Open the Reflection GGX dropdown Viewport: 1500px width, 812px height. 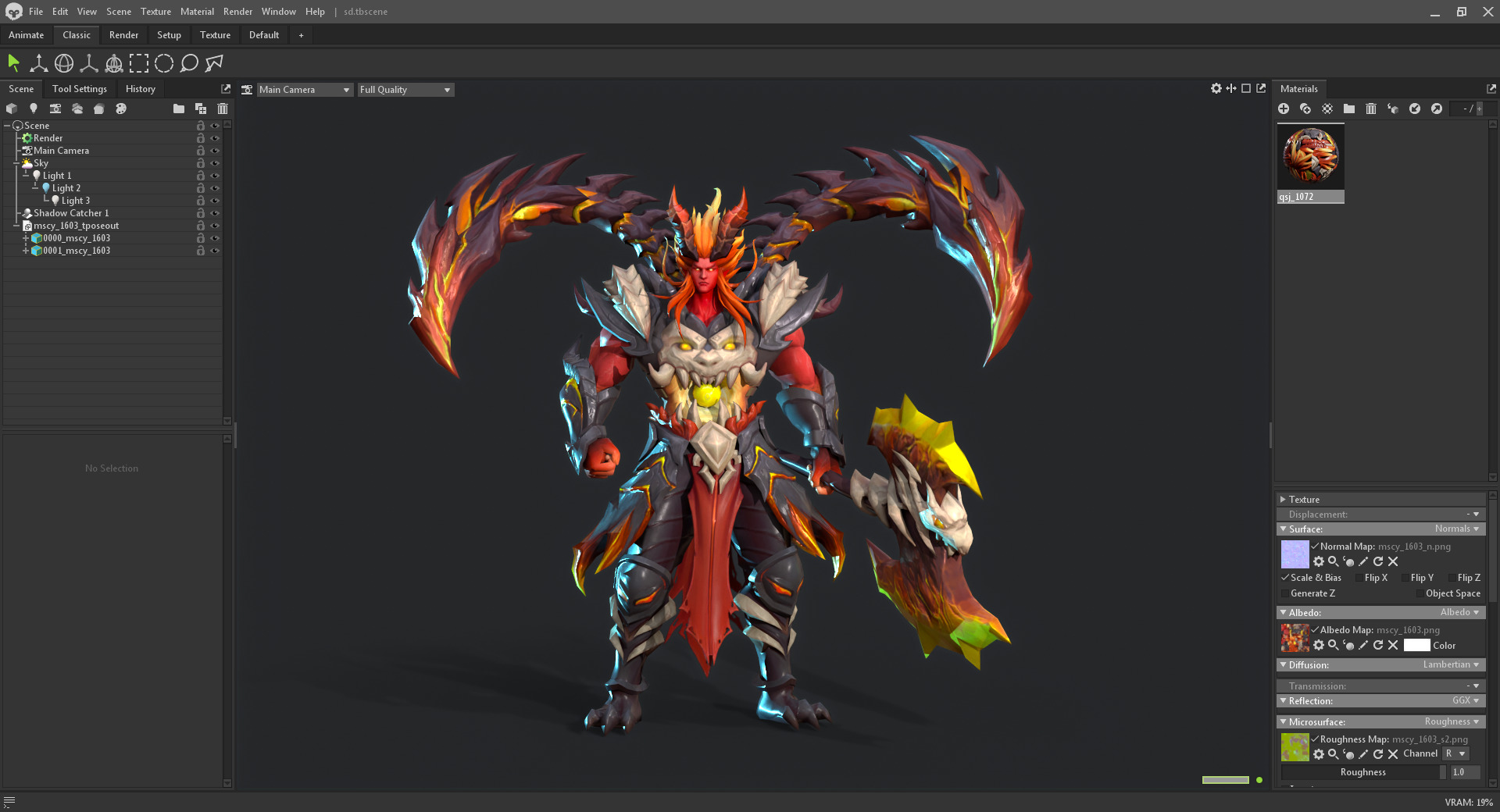click(1466, 701)
